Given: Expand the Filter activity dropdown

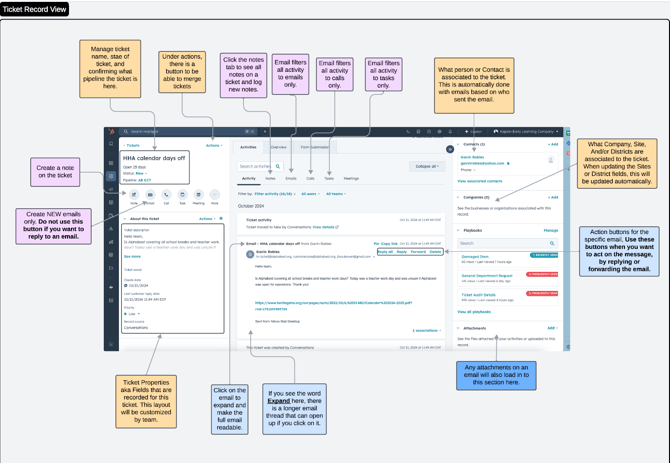Looking at the screenshot, I should pyautogui.click(x=275, y=194).
